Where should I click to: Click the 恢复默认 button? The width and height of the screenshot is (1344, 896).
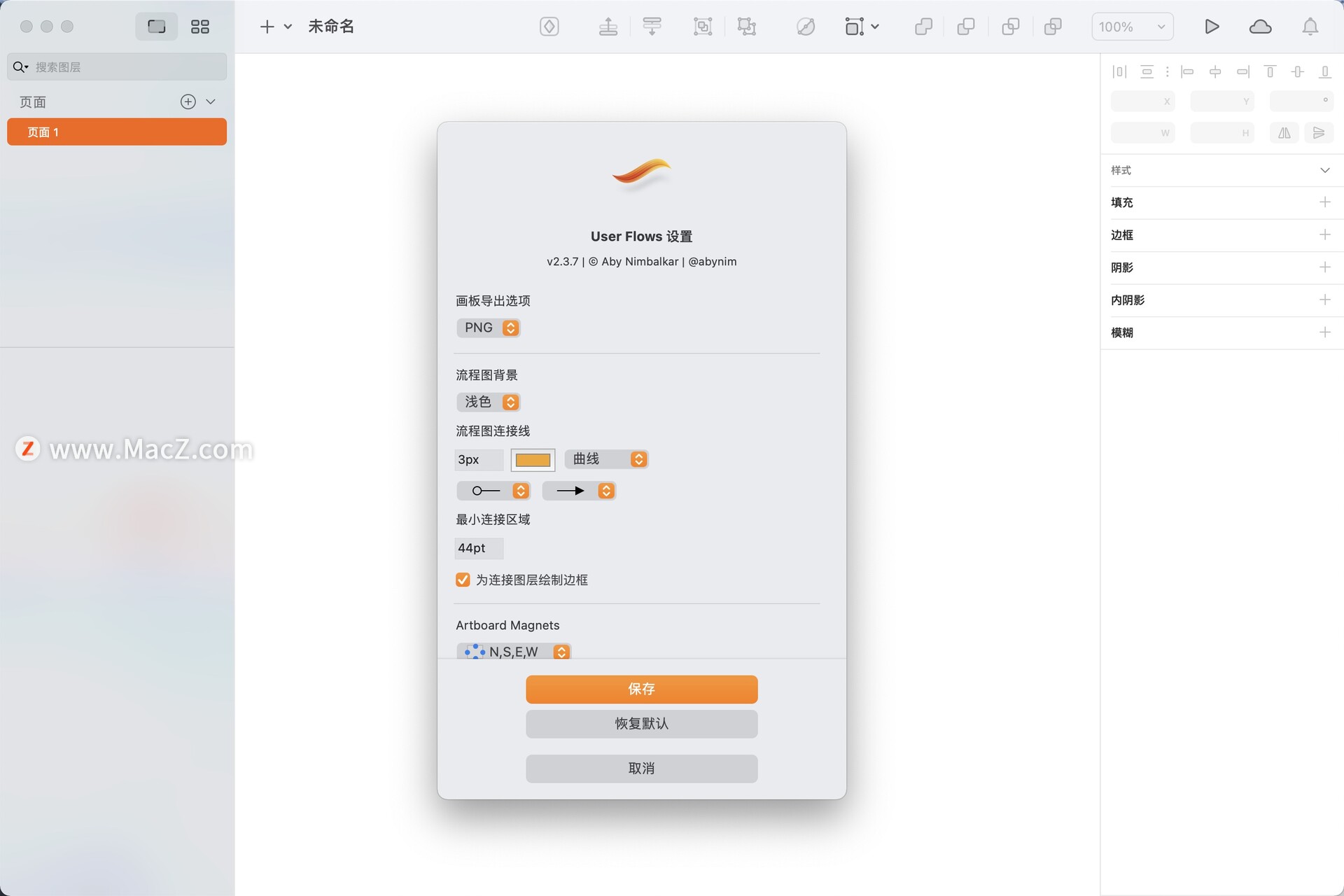point(641,724)
